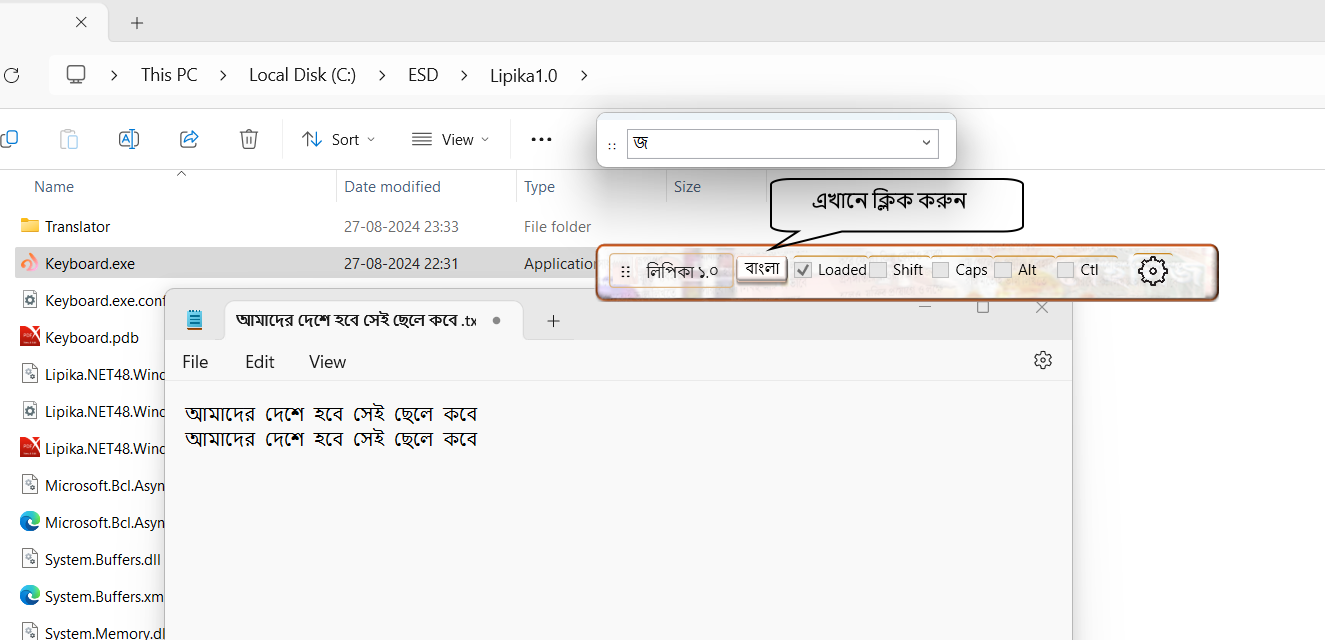Click the Refresh icon beside address bar
The width and height of the screenshot is (1325, 640).
click(x=12, y=75)
